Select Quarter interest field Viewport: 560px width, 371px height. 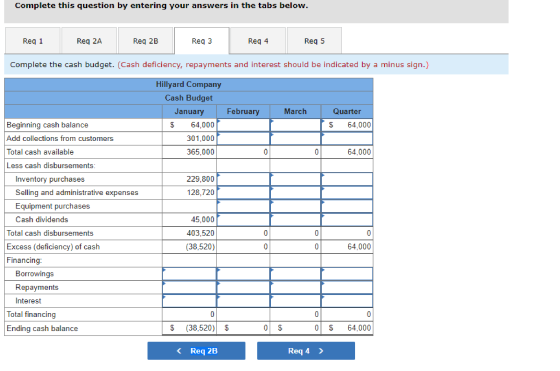click(347, 301)
